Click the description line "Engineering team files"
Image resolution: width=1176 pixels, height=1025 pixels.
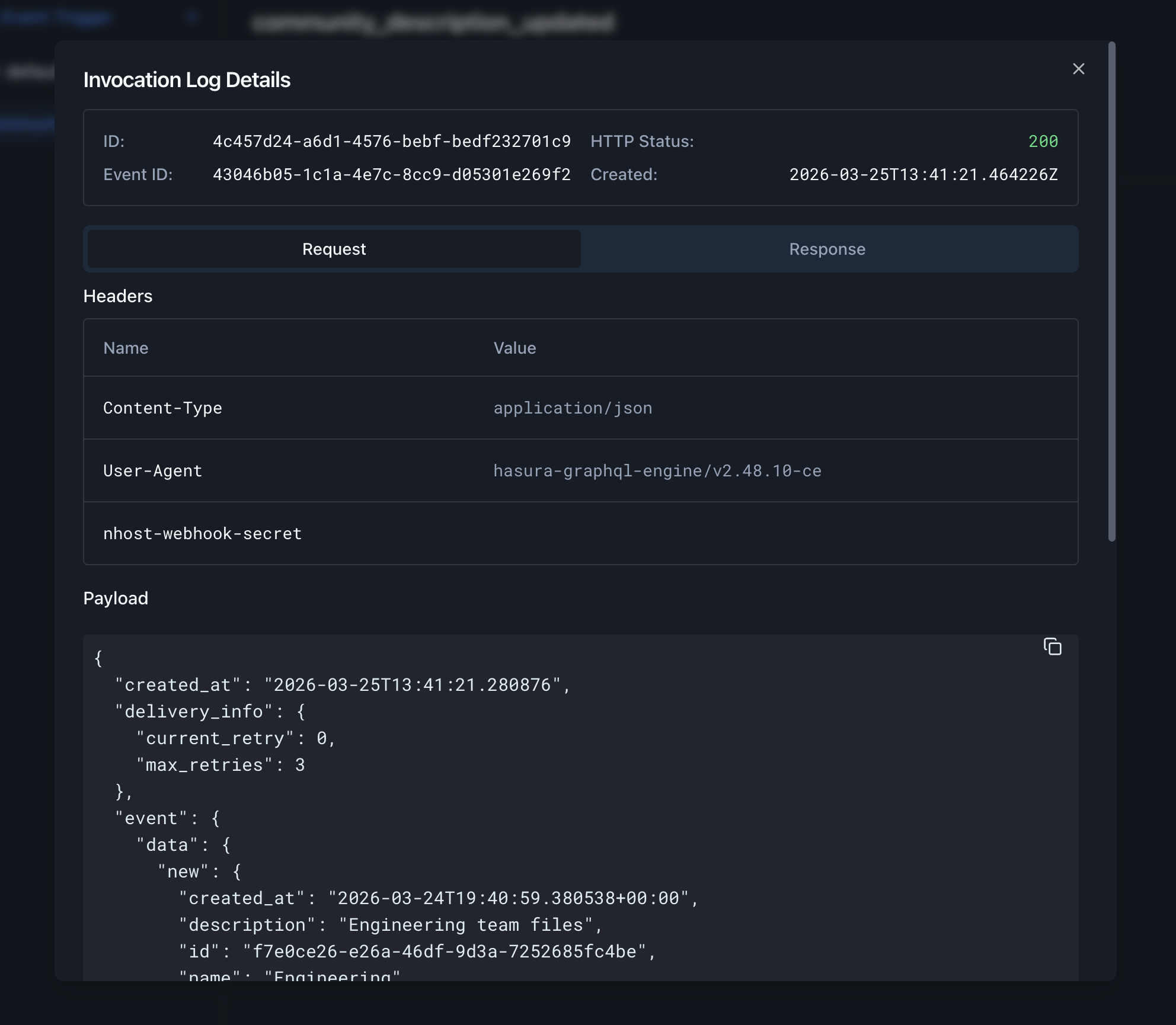coord(390,925)
